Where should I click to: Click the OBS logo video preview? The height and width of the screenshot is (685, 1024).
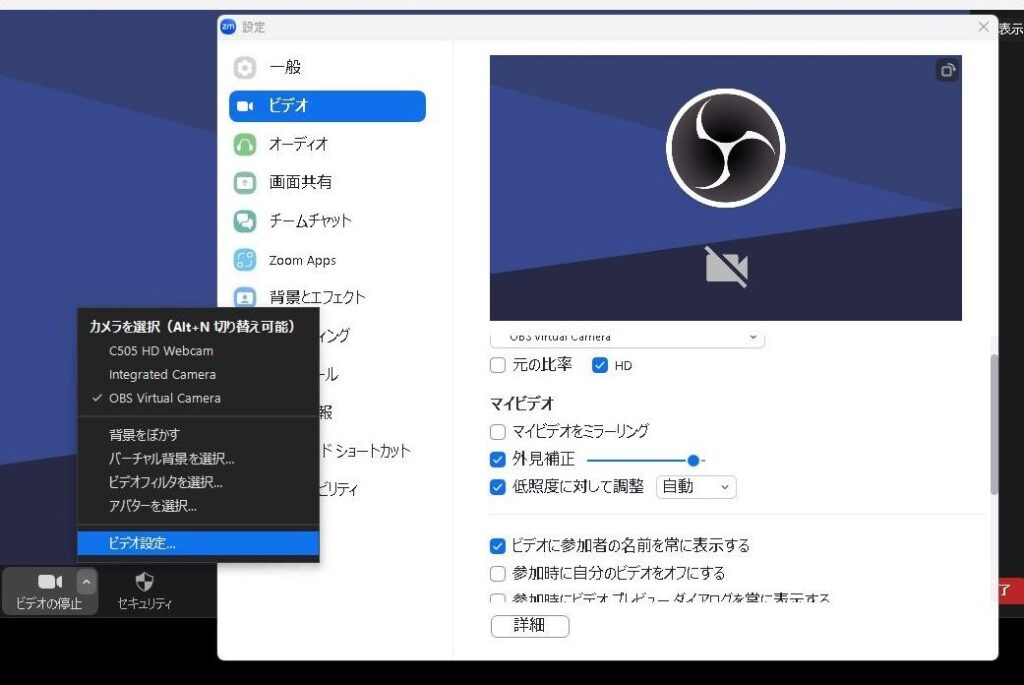point(726,148)
